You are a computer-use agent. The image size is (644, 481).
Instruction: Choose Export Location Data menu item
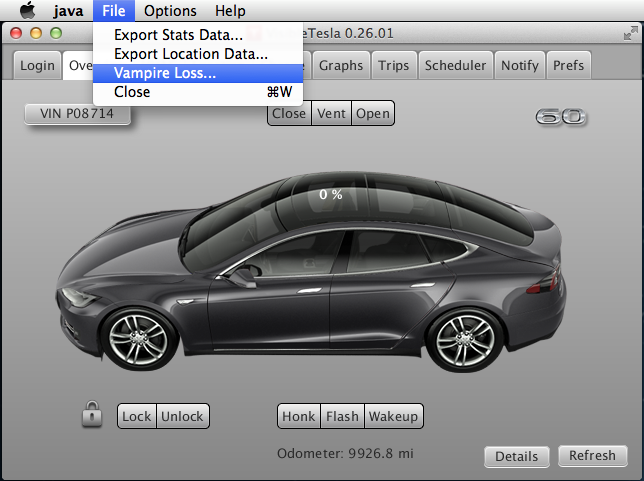(198, 54)
